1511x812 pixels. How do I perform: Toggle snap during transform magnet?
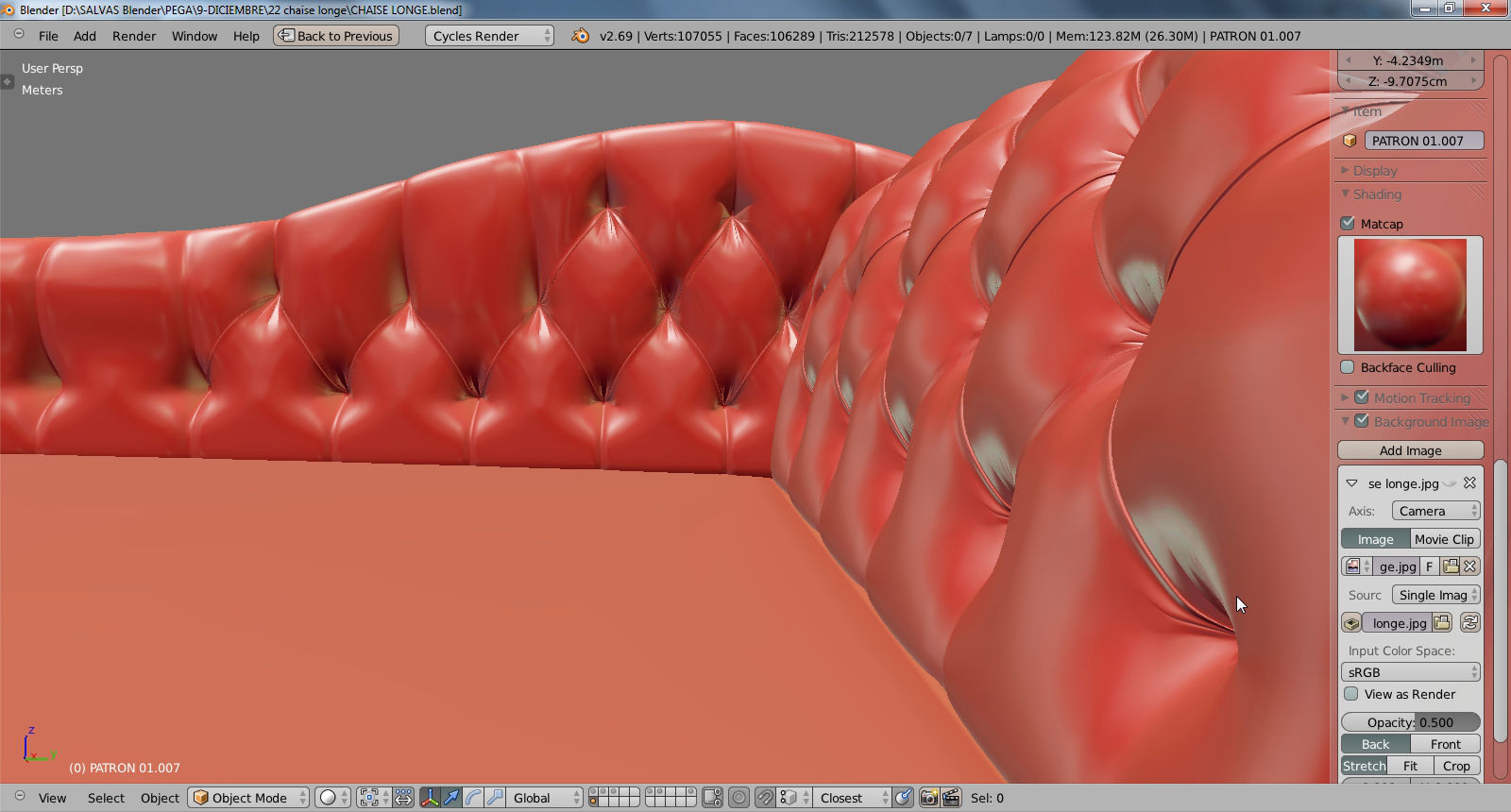[x=765, y=798]
